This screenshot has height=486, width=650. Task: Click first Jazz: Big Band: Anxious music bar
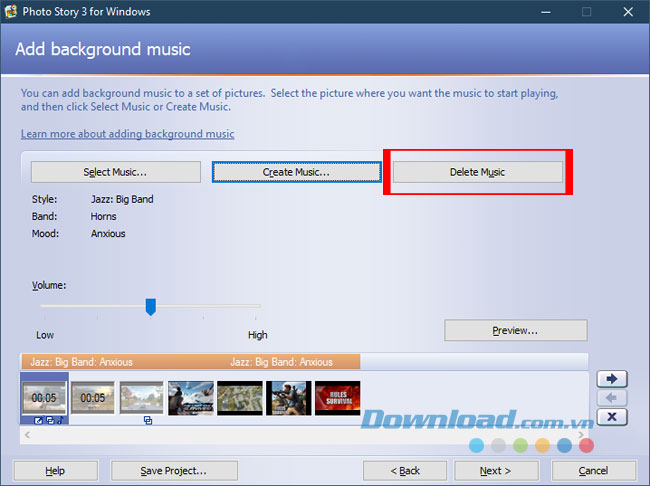(x=81, y=362)
